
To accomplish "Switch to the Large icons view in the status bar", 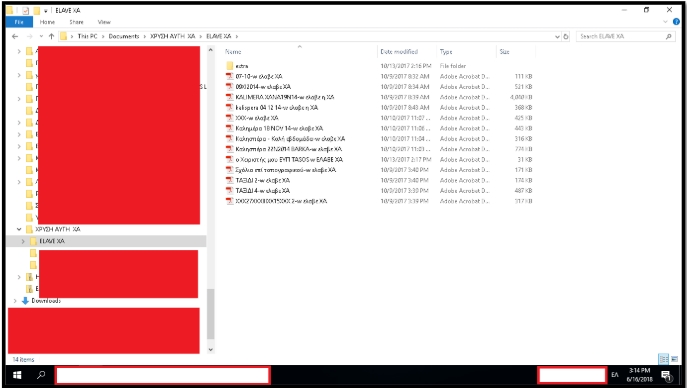I will point(674,359).
